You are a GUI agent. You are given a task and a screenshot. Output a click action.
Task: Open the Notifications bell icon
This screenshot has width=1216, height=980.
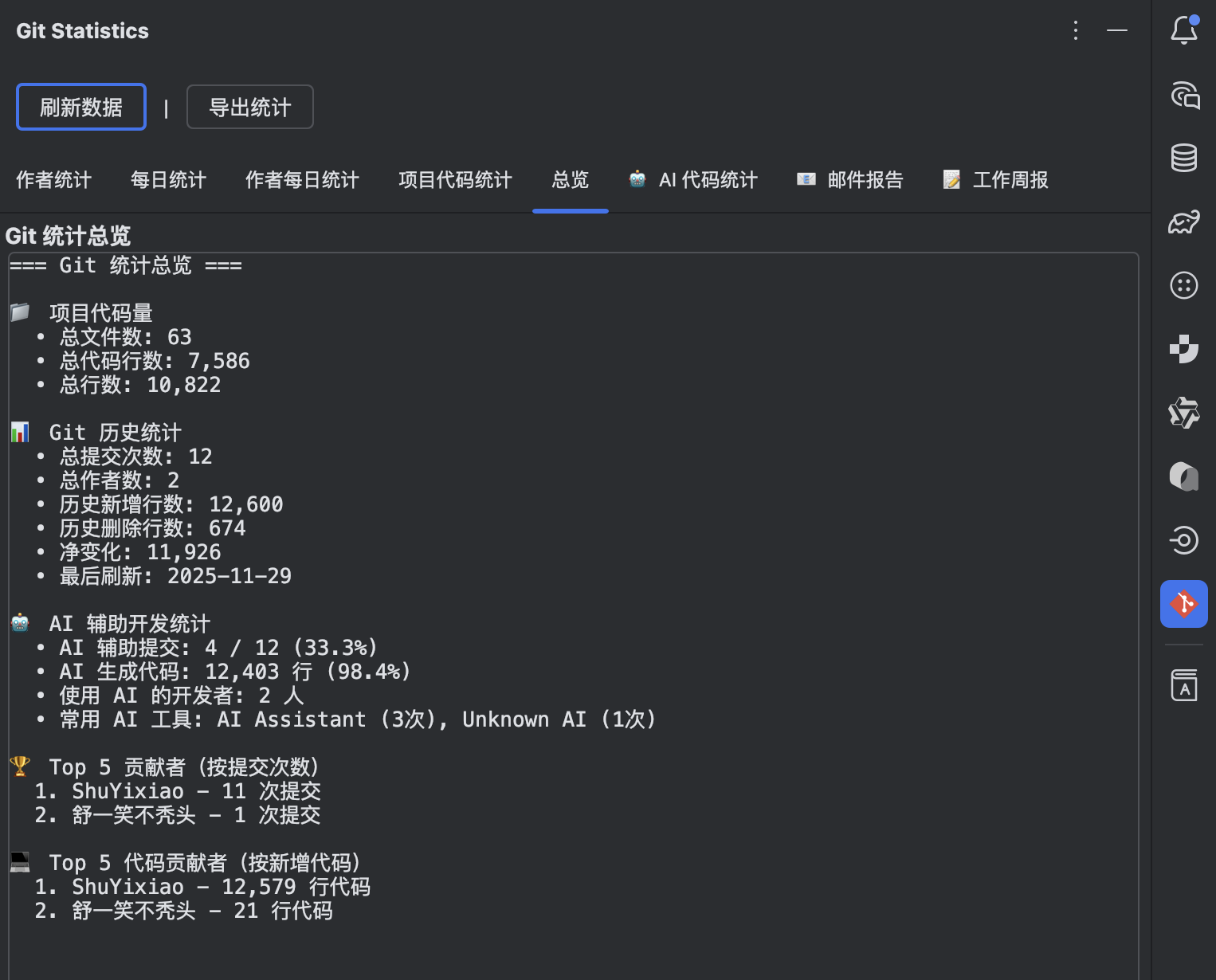(1184, 30)
